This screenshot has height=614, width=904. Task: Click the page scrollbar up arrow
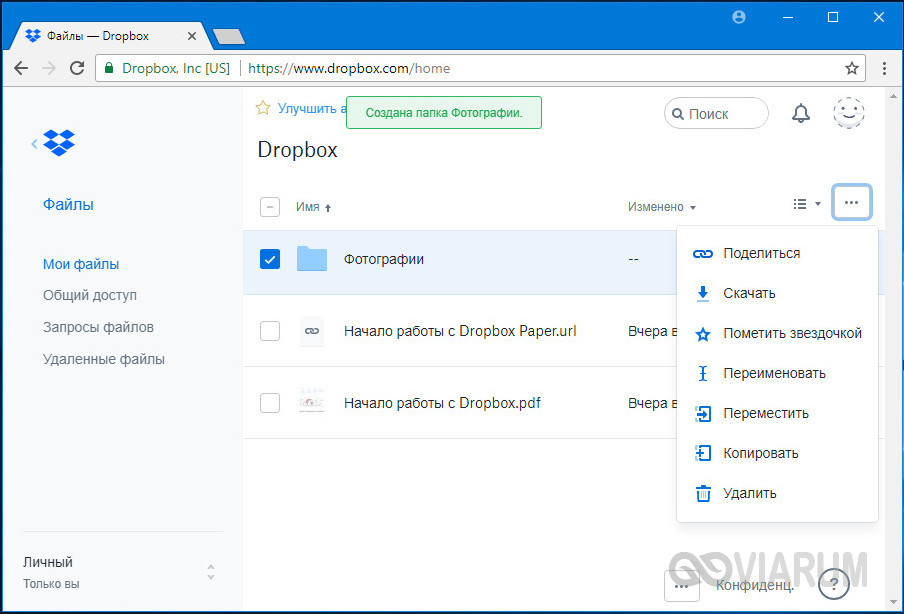click(x=894, y=96)
